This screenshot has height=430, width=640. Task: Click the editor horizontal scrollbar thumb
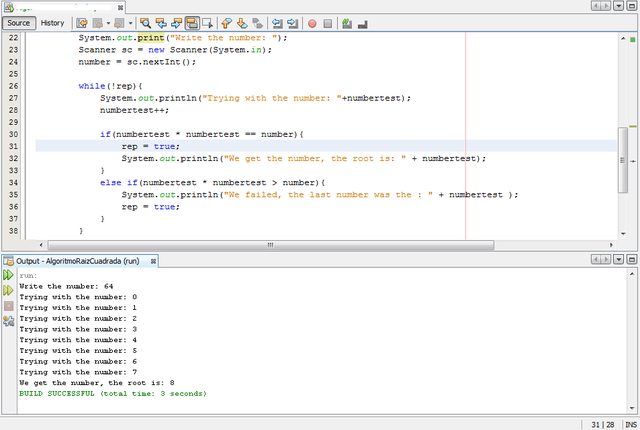pos(271,245)
